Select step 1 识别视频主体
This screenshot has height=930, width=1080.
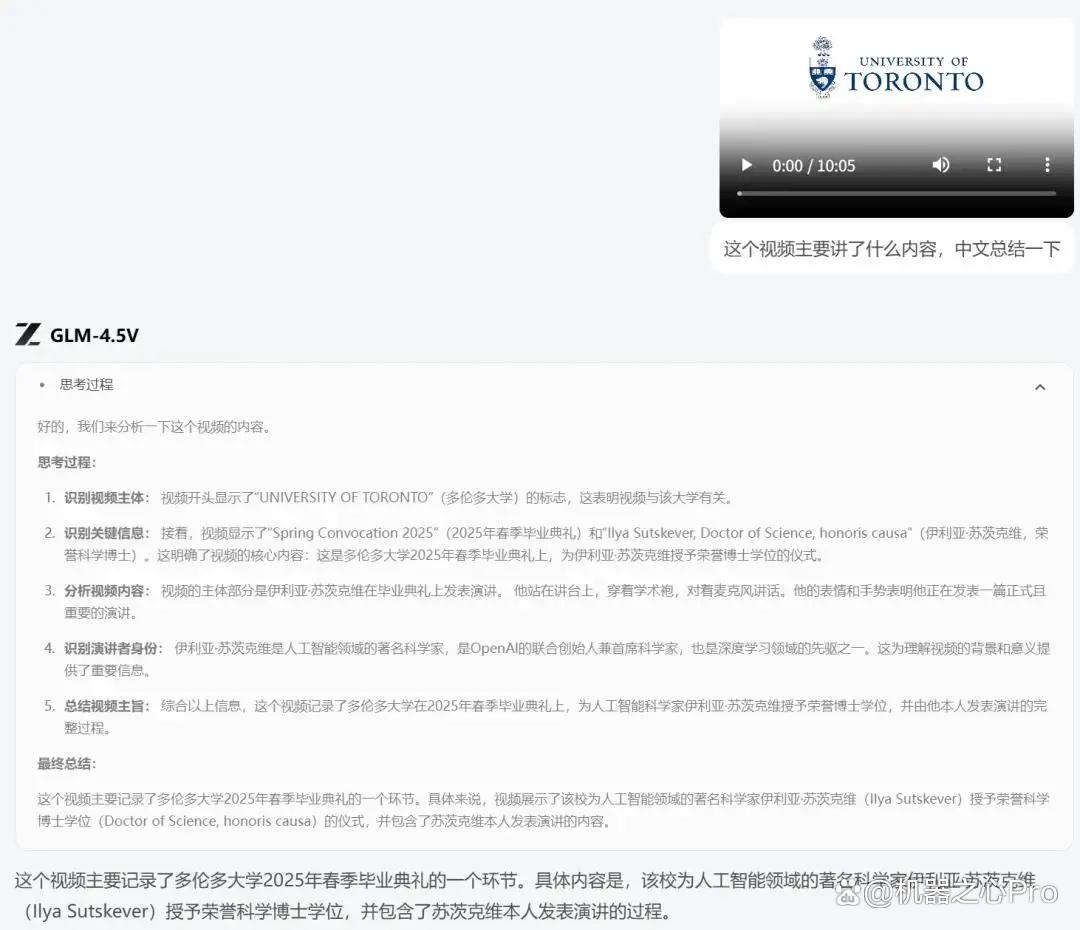pyautogui.click(x=107, y=497)
